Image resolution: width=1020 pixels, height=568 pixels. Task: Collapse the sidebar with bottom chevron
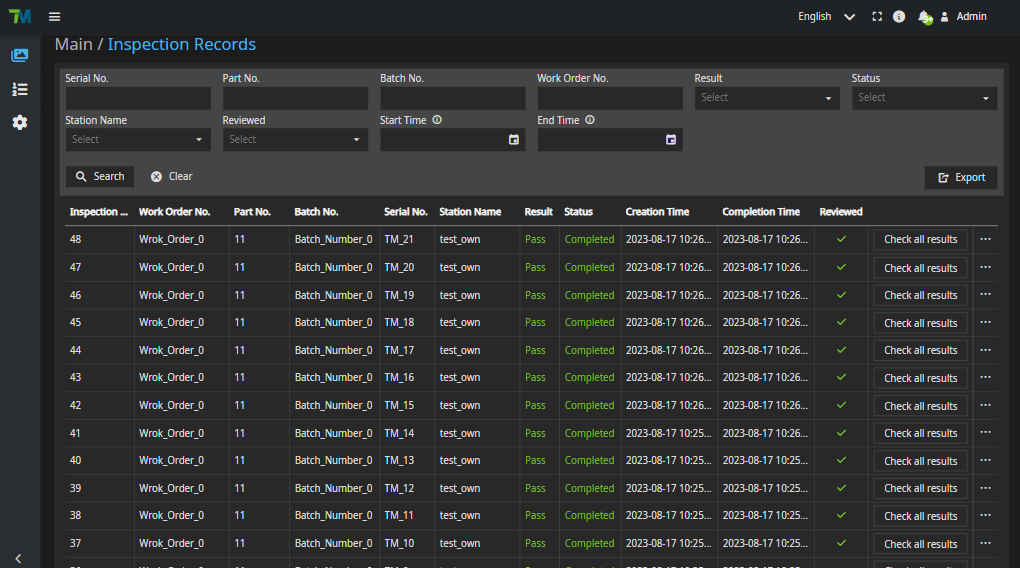[18, 558]
